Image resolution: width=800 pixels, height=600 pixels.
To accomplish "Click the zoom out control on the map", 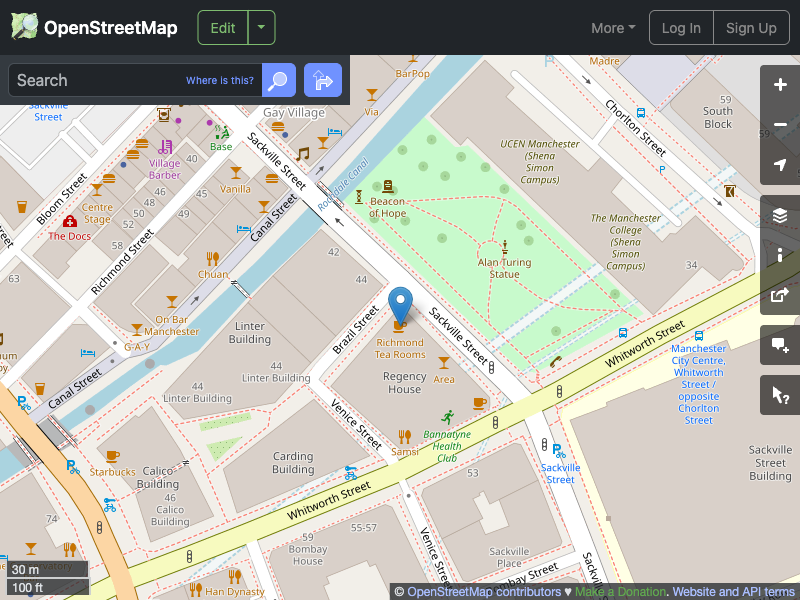I will click(x=780, y=125).
